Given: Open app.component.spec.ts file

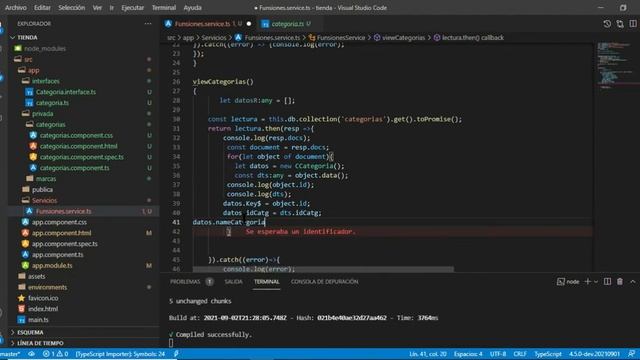Looking at the screenshot, I should 64,244.
